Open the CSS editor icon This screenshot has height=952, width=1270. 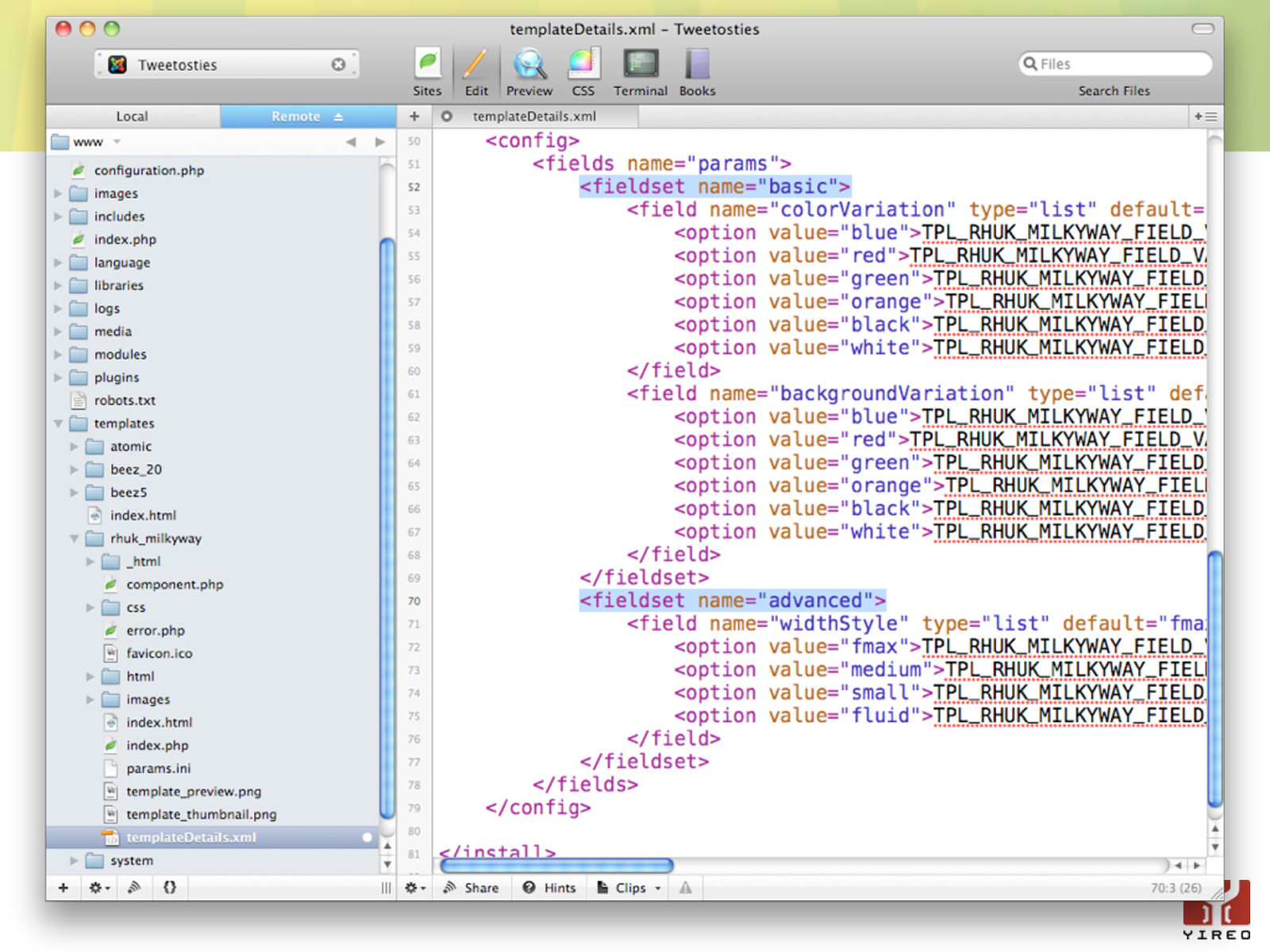(583, 71)
